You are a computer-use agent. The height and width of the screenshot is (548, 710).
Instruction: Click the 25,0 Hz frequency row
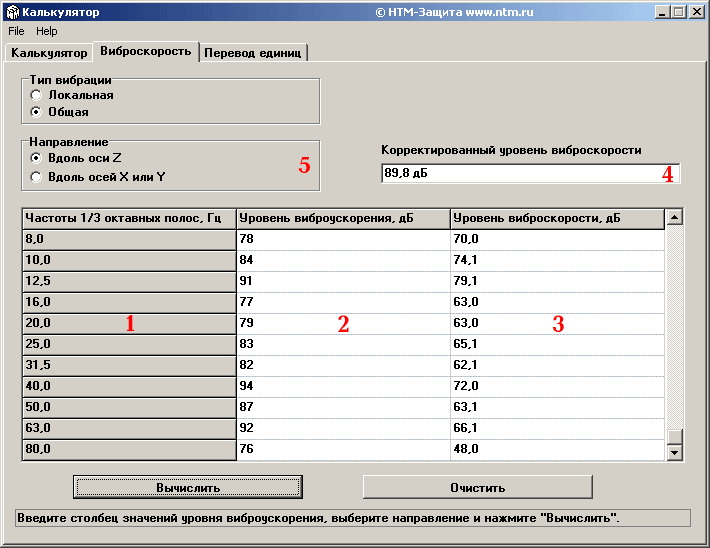(x=129, y=345)
